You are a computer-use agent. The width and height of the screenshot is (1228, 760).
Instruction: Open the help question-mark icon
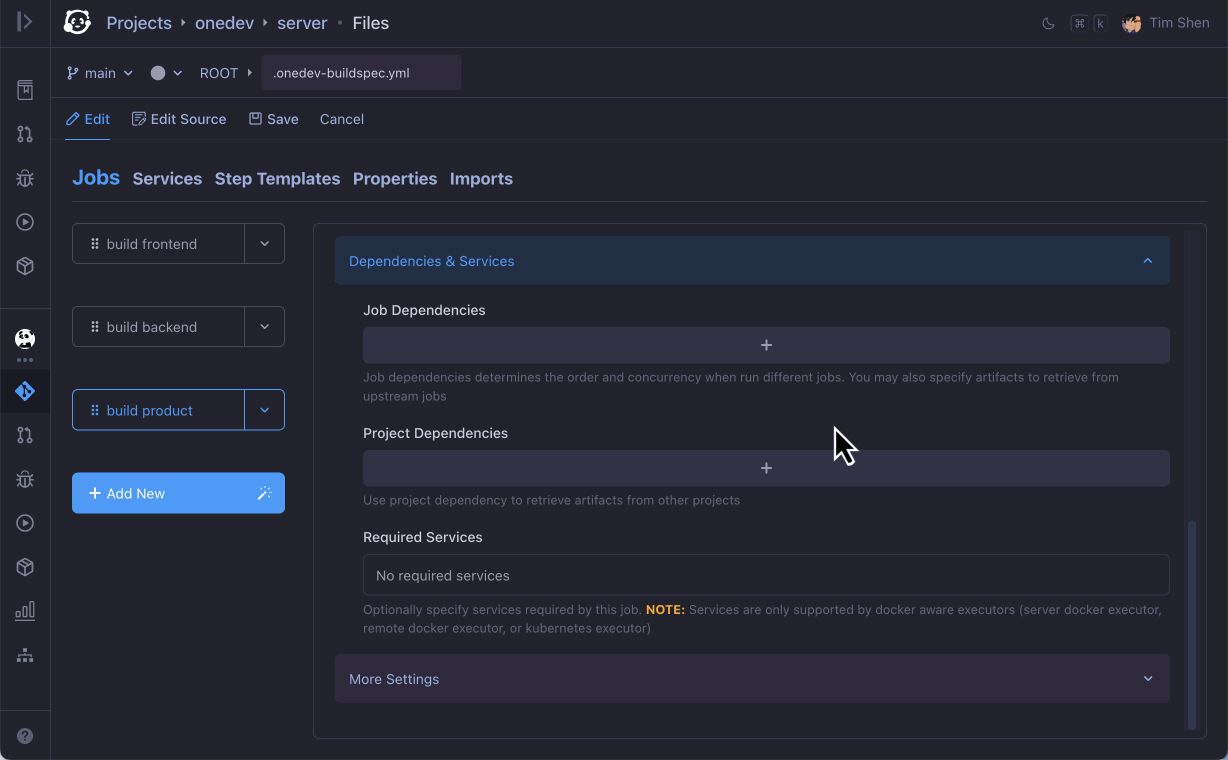[25, 734]
